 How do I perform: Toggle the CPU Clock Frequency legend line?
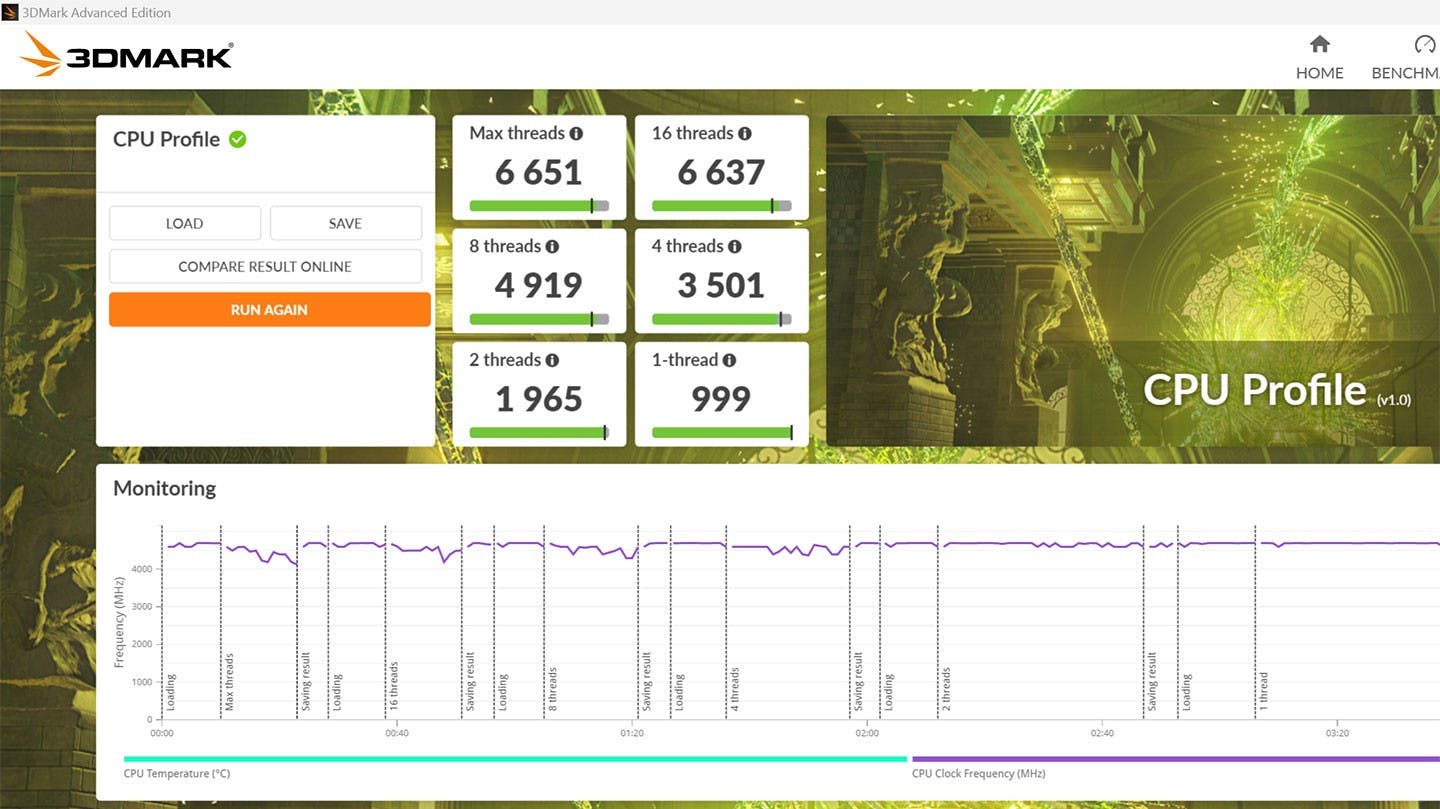click(x=1176, y=759)
